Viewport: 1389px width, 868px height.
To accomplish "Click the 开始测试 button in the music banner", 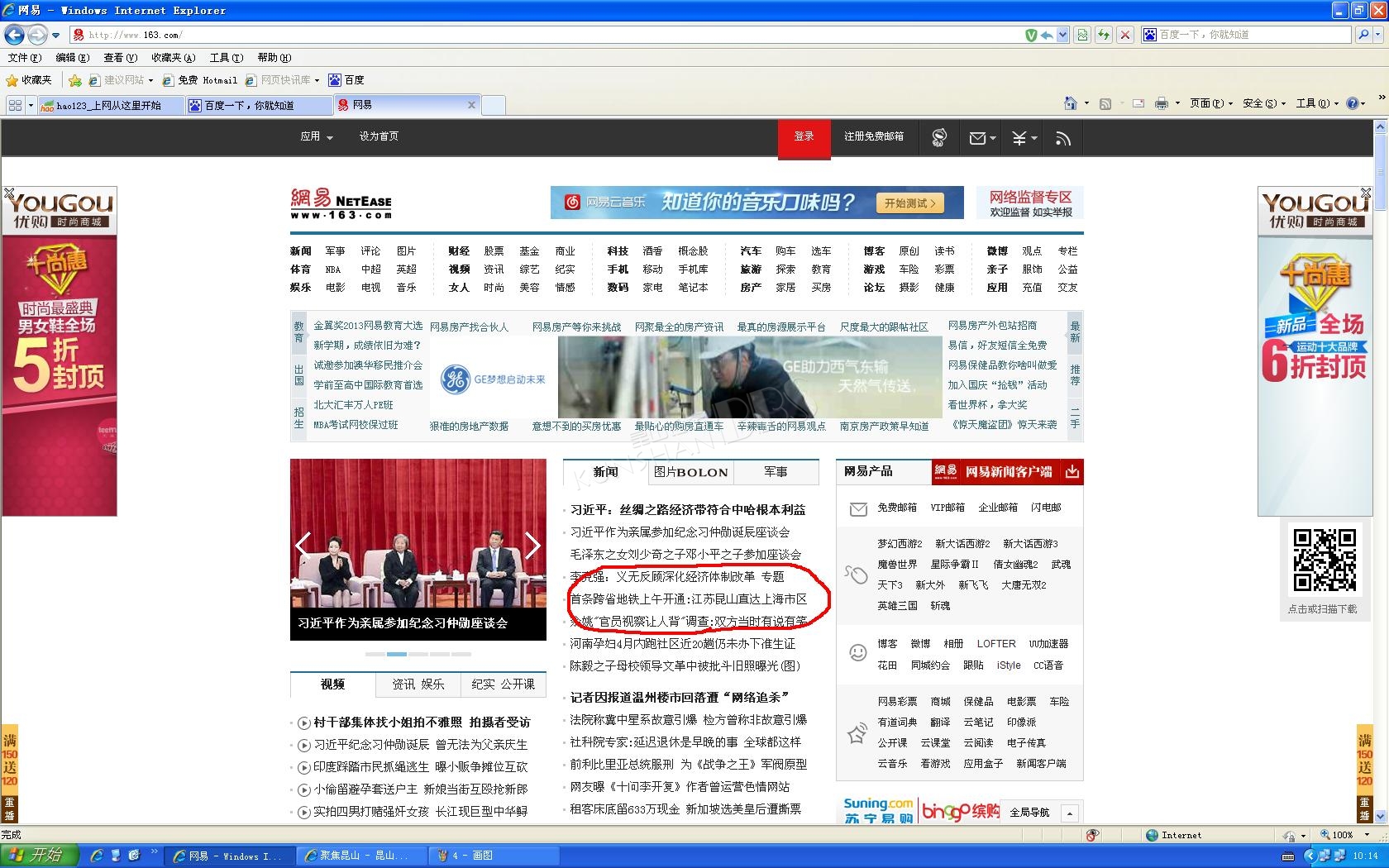I will pos(909,203).
